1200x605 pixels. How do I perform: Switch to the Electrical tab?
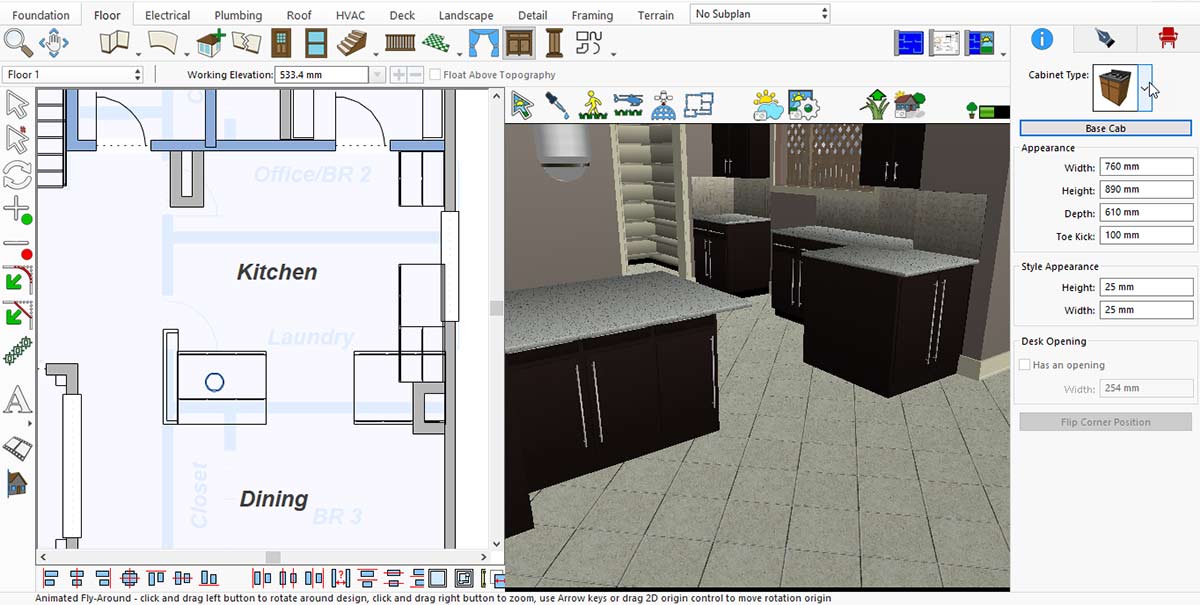167,15
